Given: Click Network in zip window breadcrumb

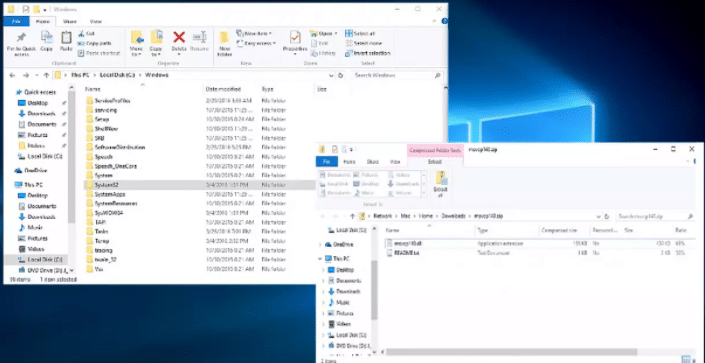Looking at the screenshot, I should pyautogui.click(x=382, y=216).
